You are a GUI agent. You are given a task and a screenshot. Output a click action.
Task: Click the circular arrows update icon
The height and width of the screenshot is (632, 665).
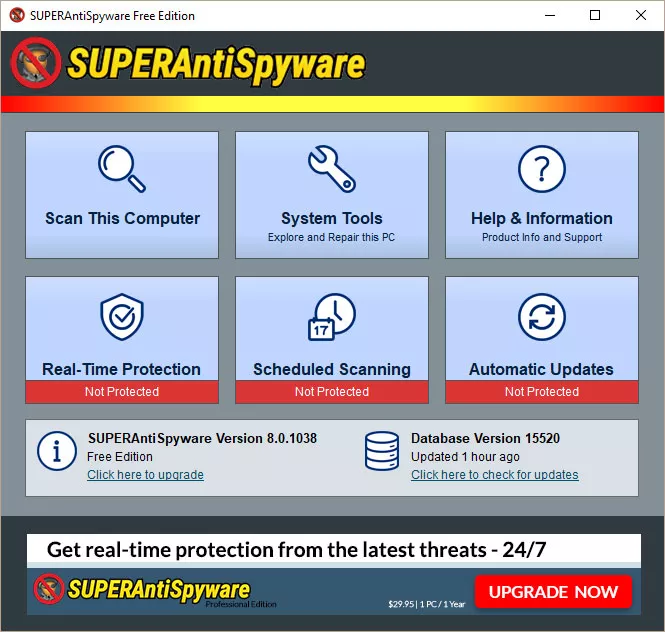pos(542,316)
